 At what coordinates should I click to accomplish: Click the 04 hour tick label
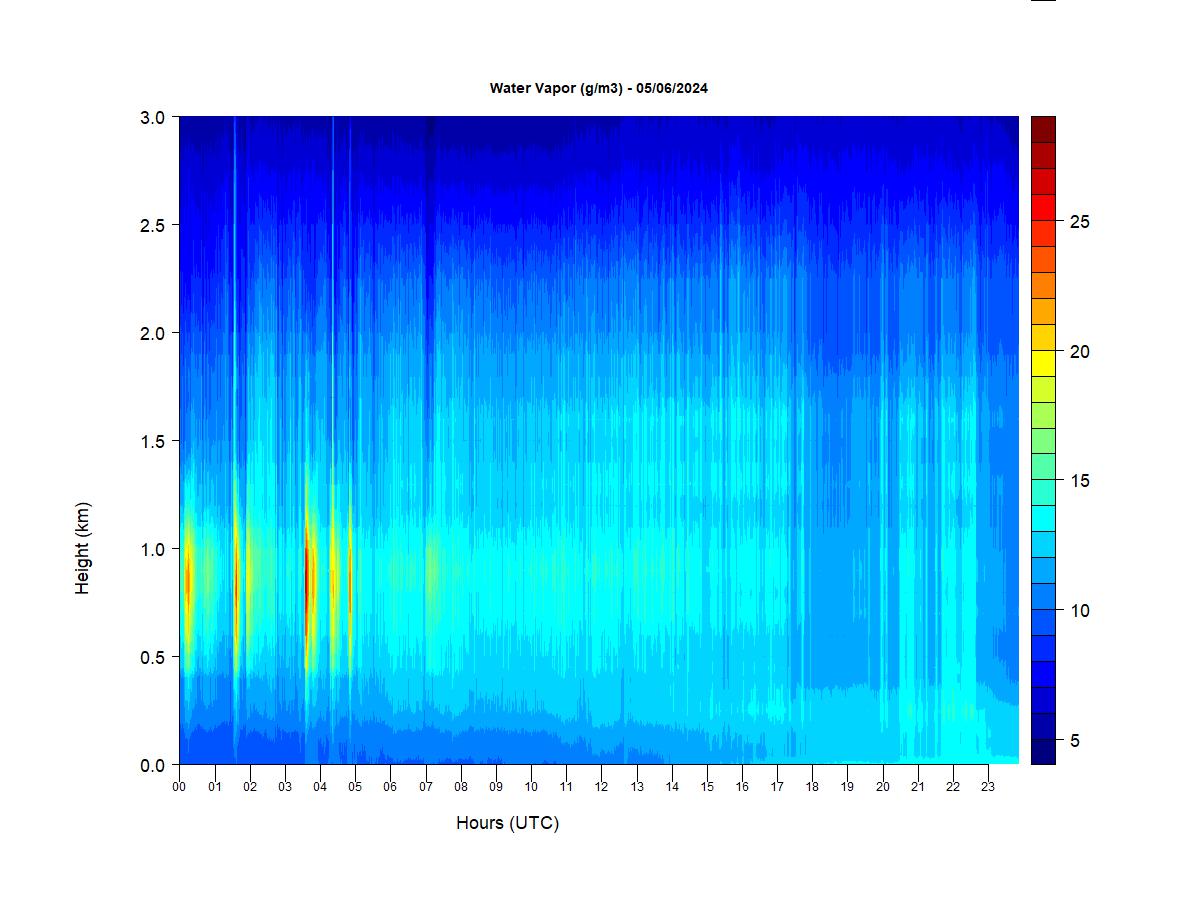pyautogui.click(x=320, y=787)
